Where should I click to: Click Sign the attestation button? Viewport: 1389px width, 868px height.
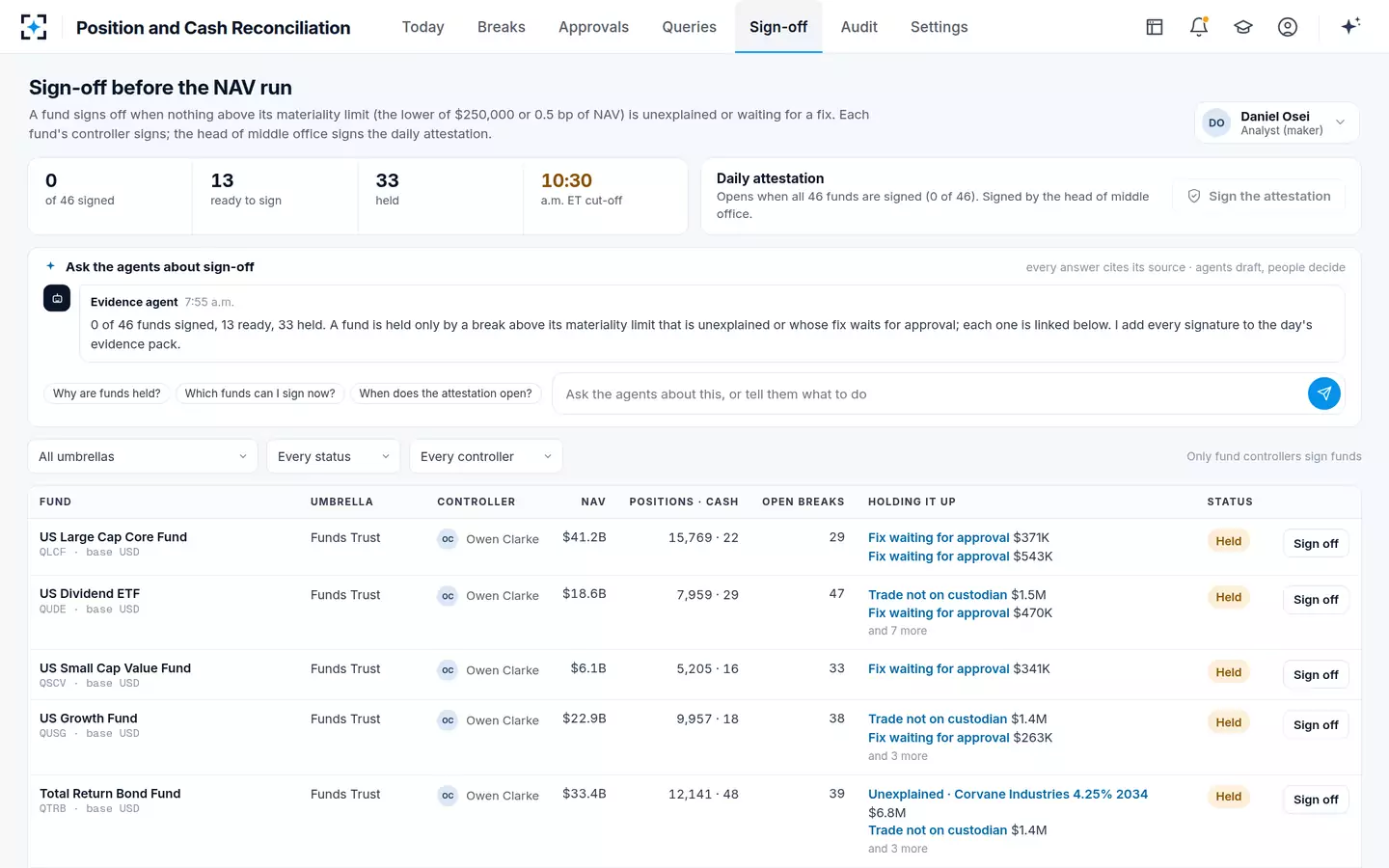coord(1259,196)
